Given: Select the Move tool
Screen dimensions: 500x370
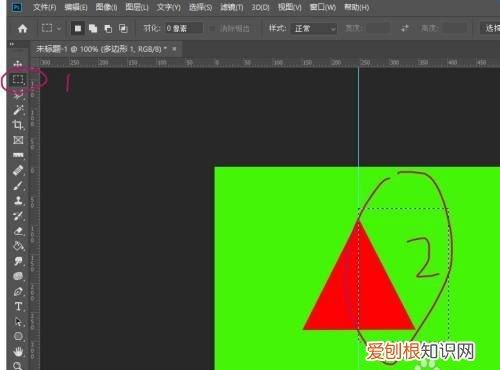Looking at the screenshot, I should pyautogui.click(x=18, y=64).
